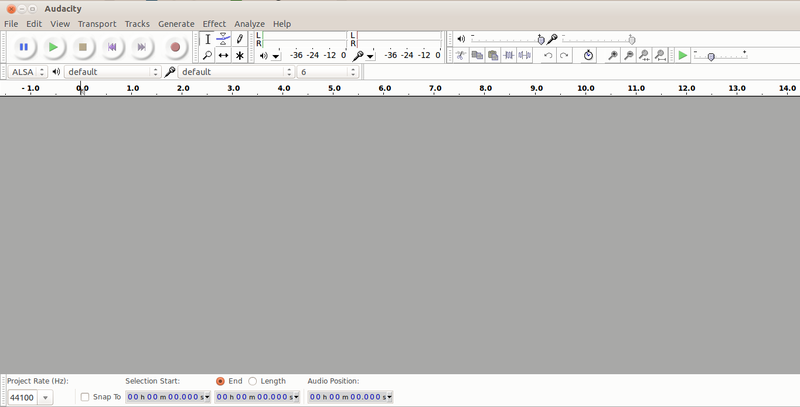800x407 pixels.
Task: Click the input level meter bar
Action: pos(399,39)
